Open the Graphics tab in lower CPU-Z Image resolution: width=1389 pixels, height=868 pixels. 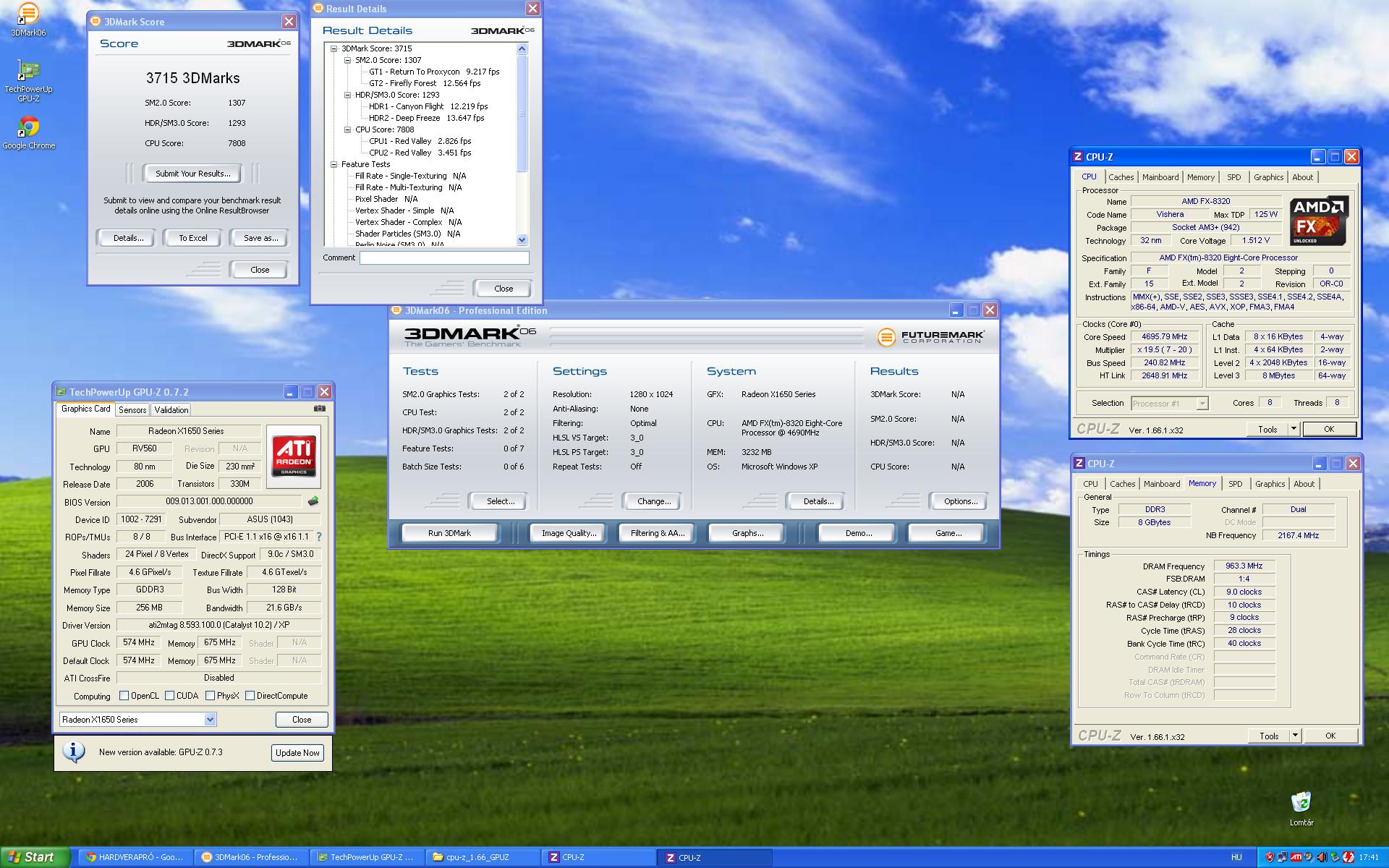[x=1270, y=484]
